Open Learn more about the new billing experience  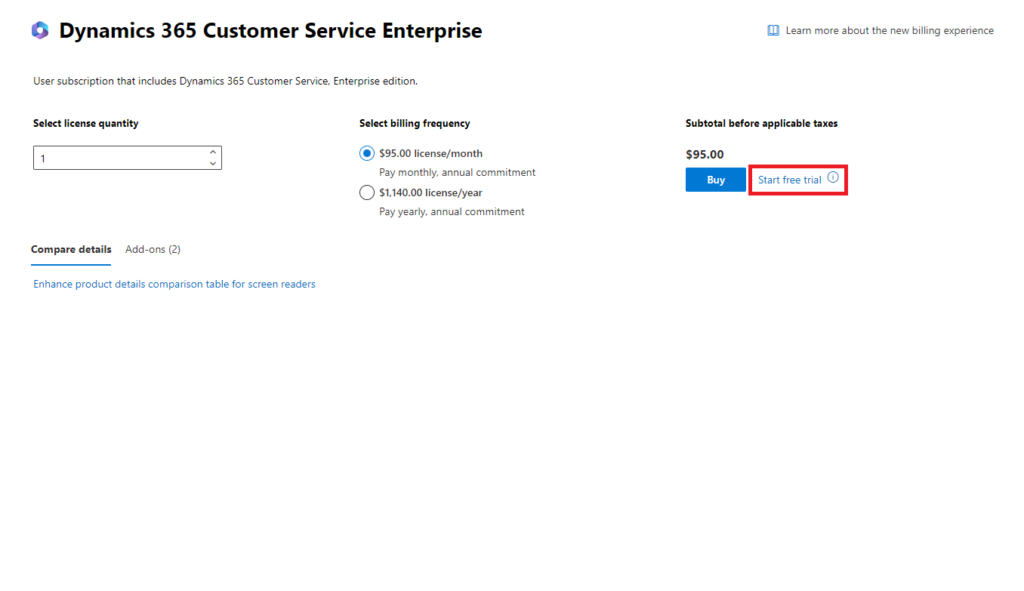tap(889, 31)
